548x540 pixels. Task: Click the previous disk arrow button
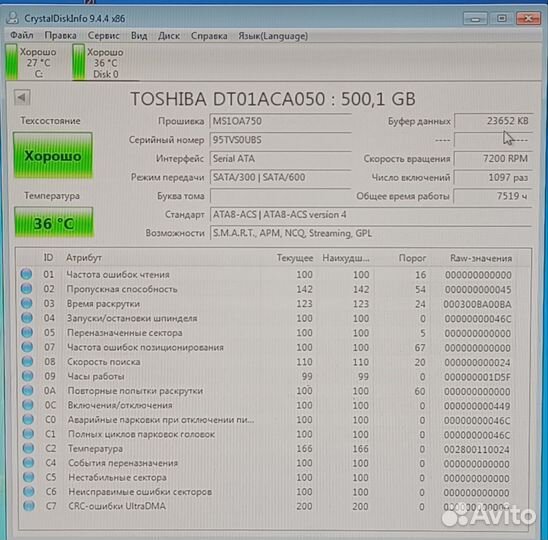pyautogui.click(x=22, y=98)
